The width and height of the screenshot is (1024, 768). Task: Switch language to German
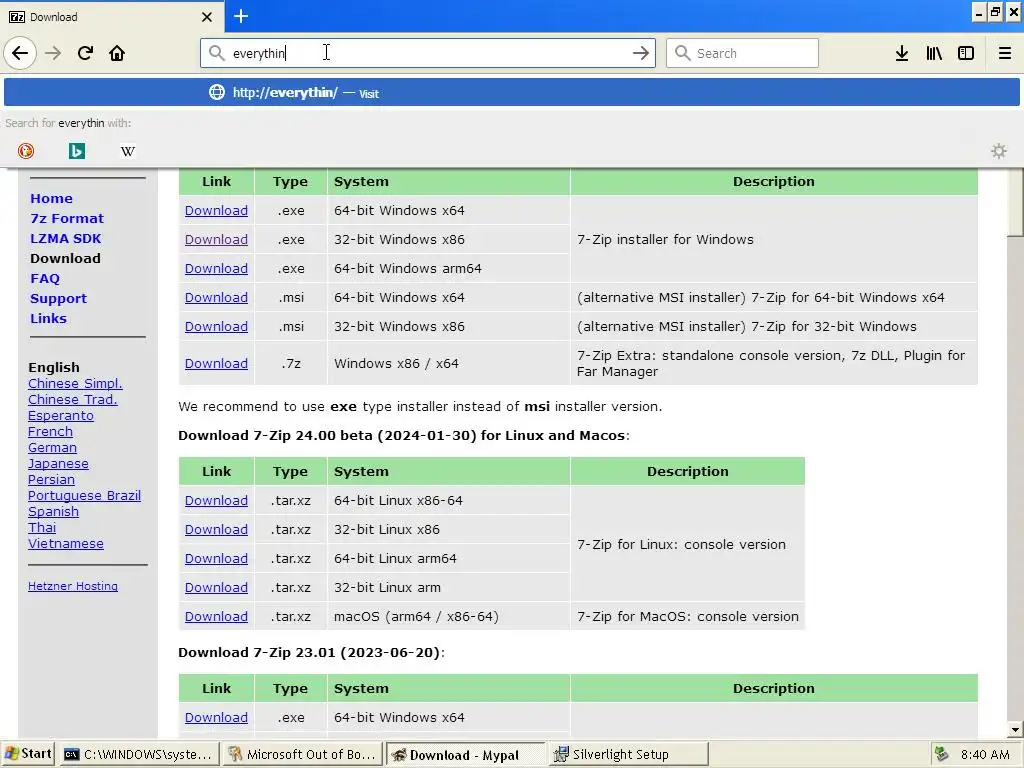(52, 447)
